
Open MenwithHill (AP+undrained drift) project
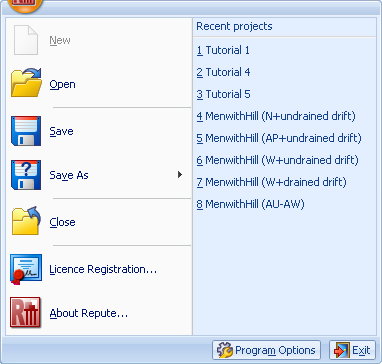(x=279, y=138)
